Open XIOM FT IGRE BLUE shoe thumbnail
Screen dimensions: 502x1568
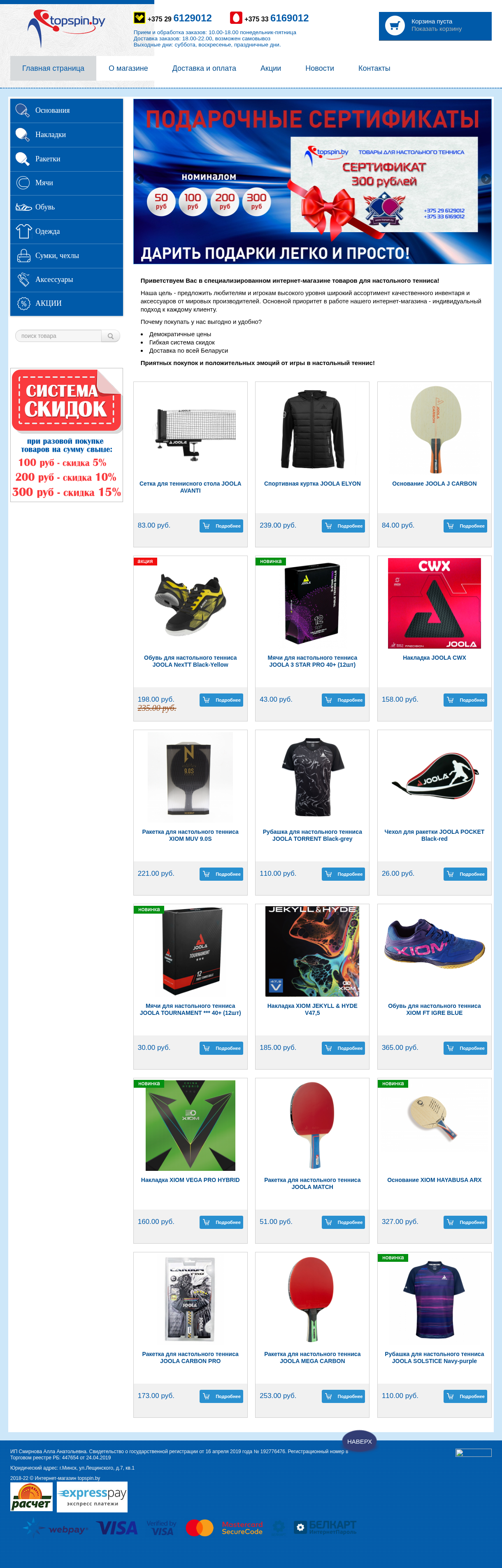tap(435, 951)
